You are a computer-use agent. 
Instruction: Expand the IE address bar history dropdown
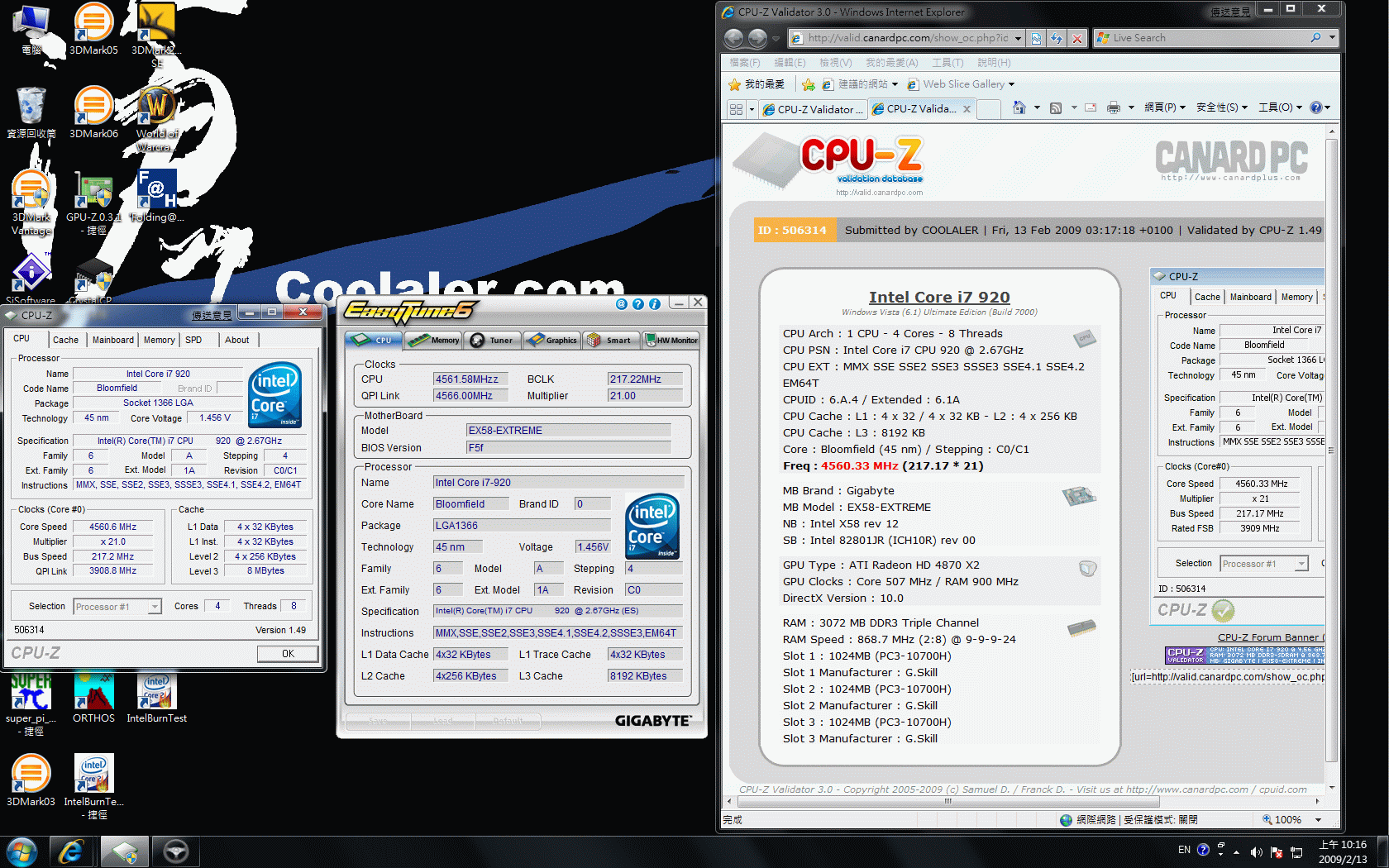[x=1019, y=38]
